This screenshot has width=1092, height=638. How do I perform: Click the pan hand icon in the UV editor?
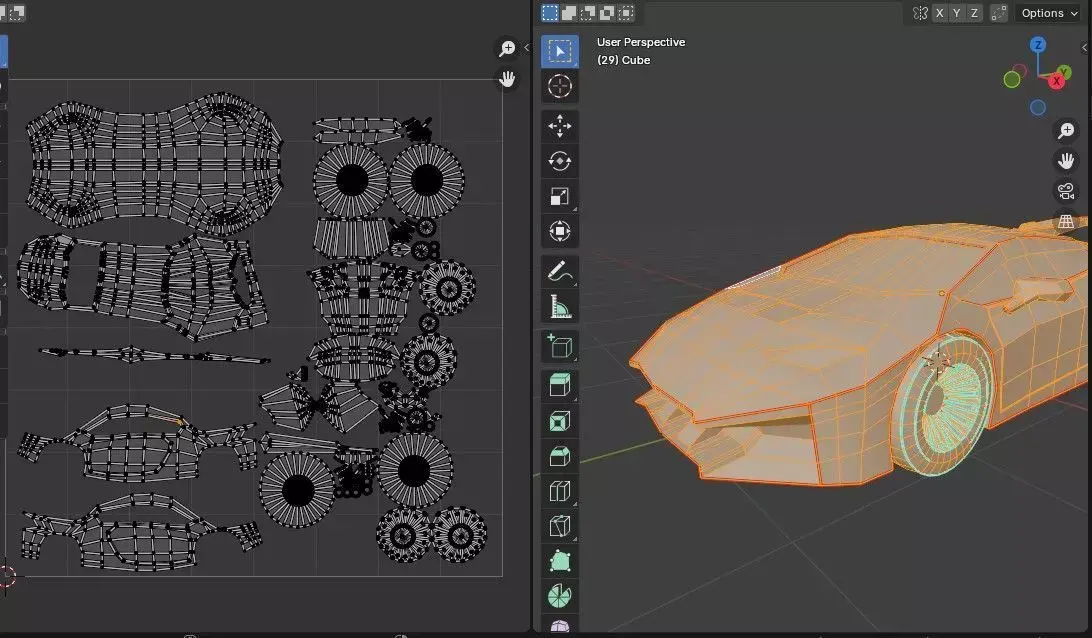pos(507,79)
